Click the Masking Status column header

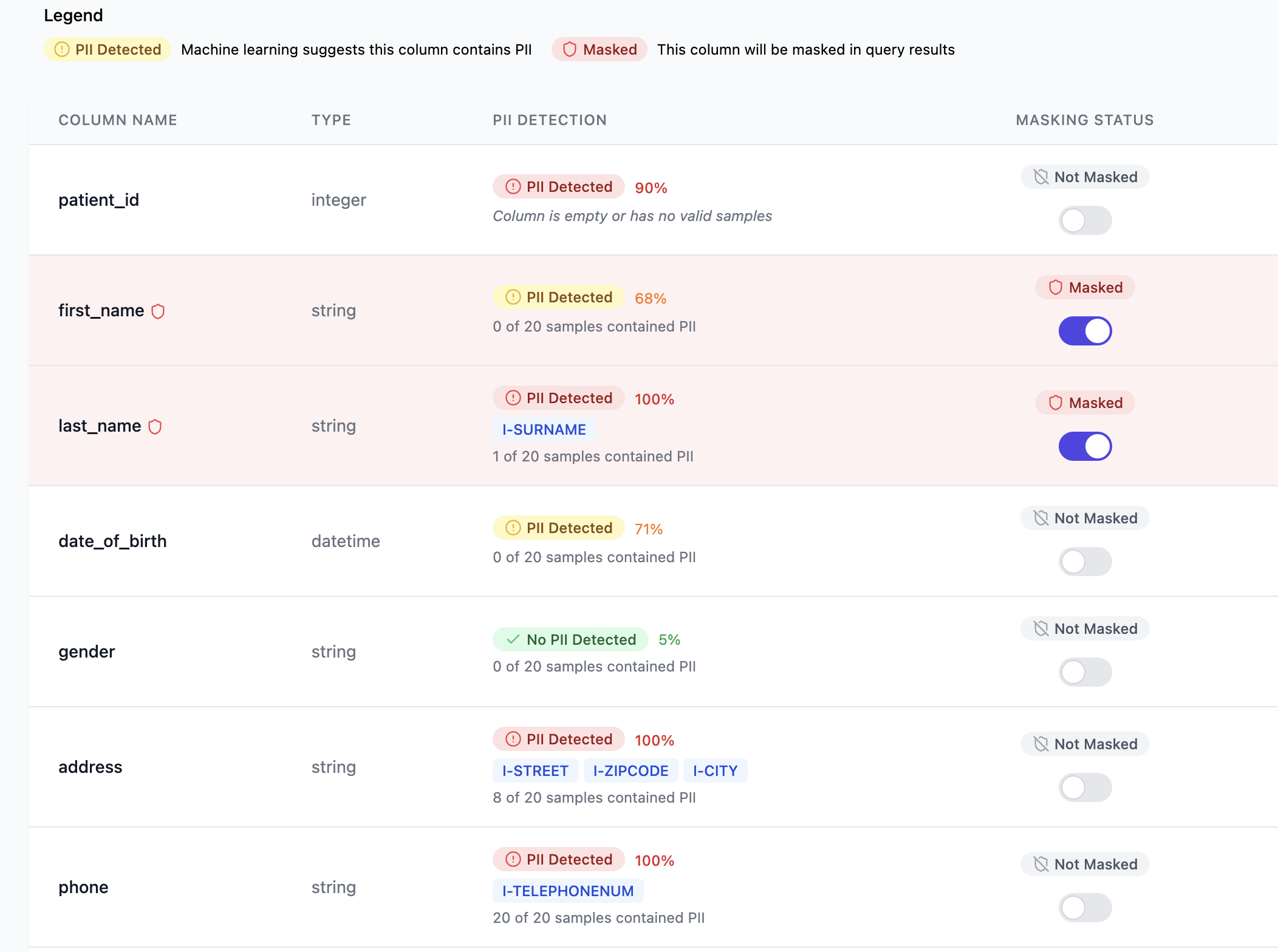[1084, 120]
